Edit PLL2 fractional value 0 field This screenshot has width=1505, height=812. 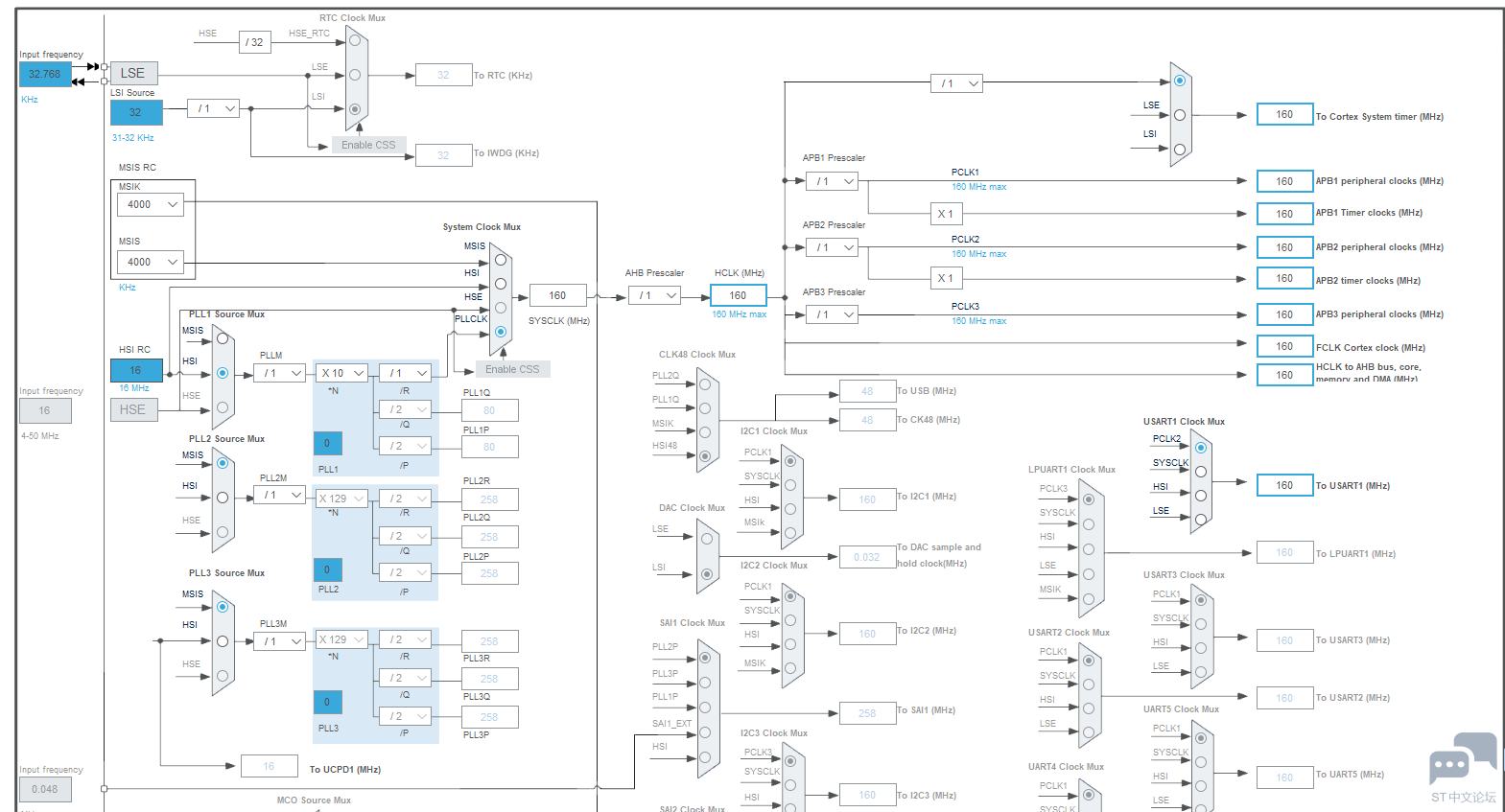(x=327, y=569)
